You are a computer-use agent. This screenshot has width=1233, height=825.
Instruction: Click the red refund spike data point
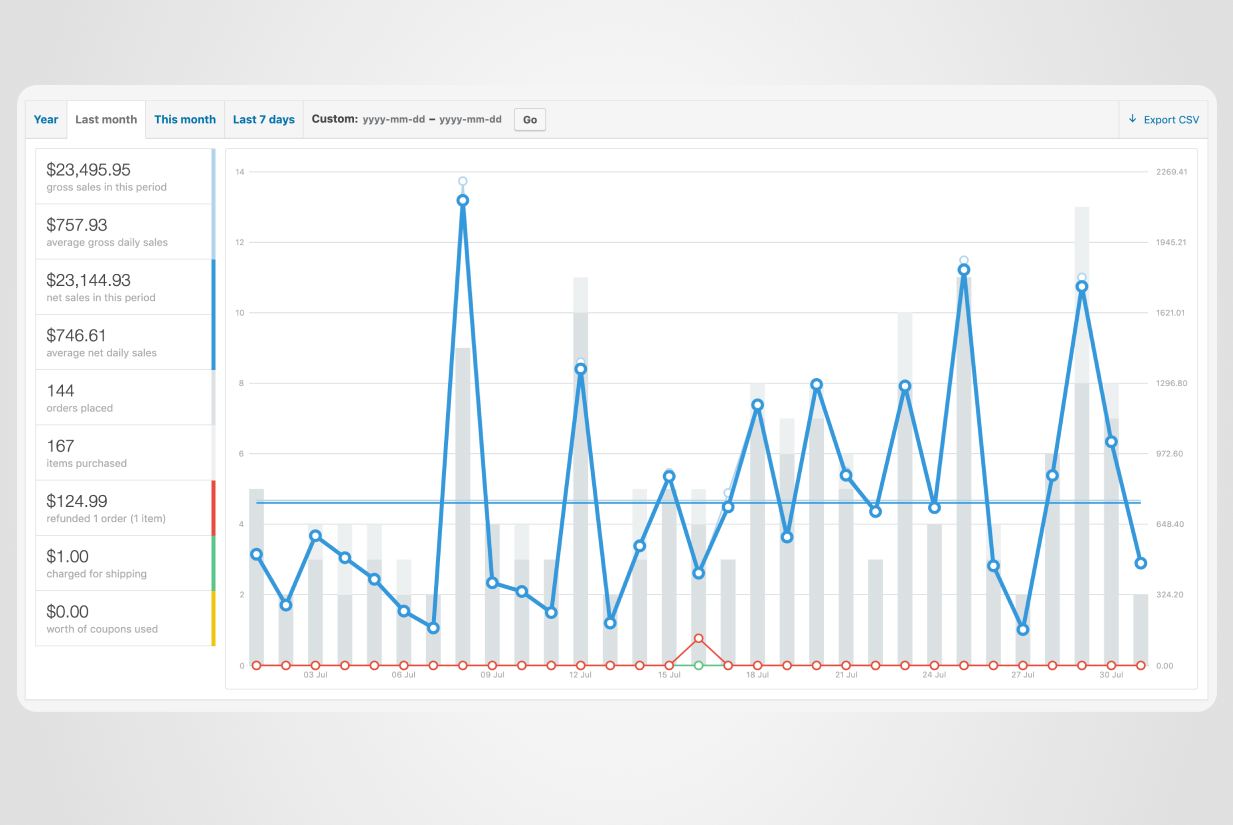[x=699, y=639]
